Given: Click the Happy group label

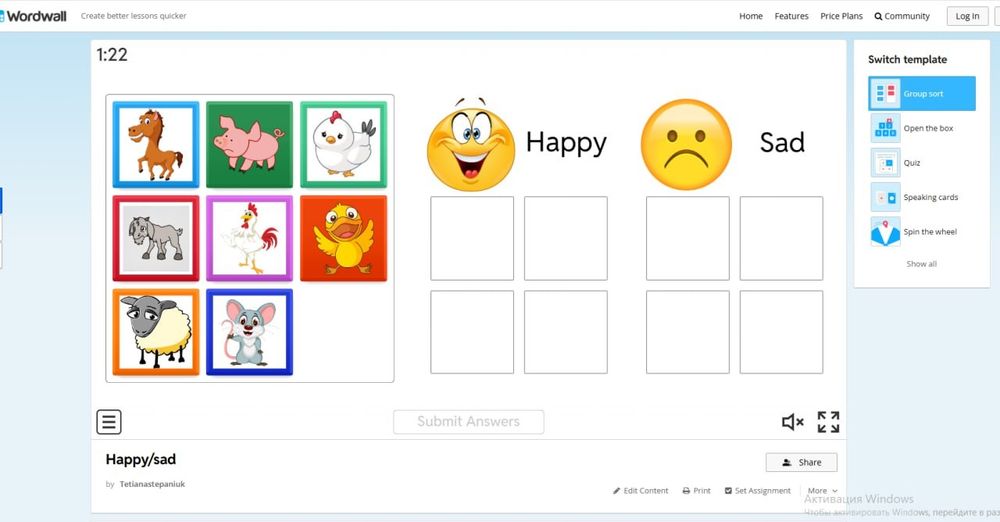Looking at the screenshot, I should pyautogui.click(x=566, y=143).
